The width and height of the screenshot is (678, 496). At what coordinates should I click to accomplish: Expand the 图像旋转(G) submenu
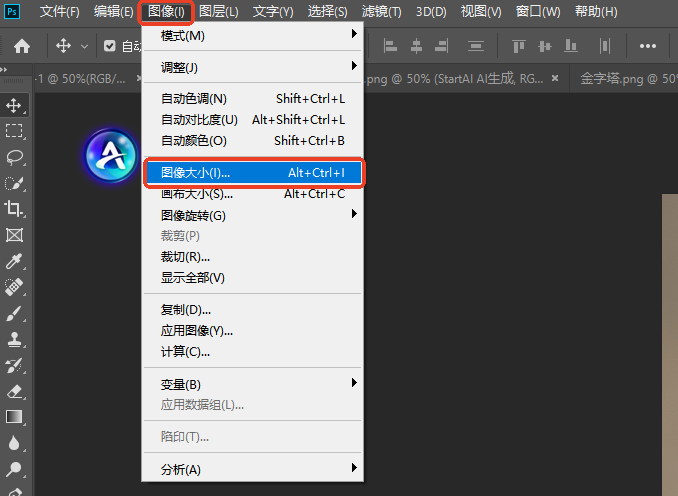click(354, 214)
